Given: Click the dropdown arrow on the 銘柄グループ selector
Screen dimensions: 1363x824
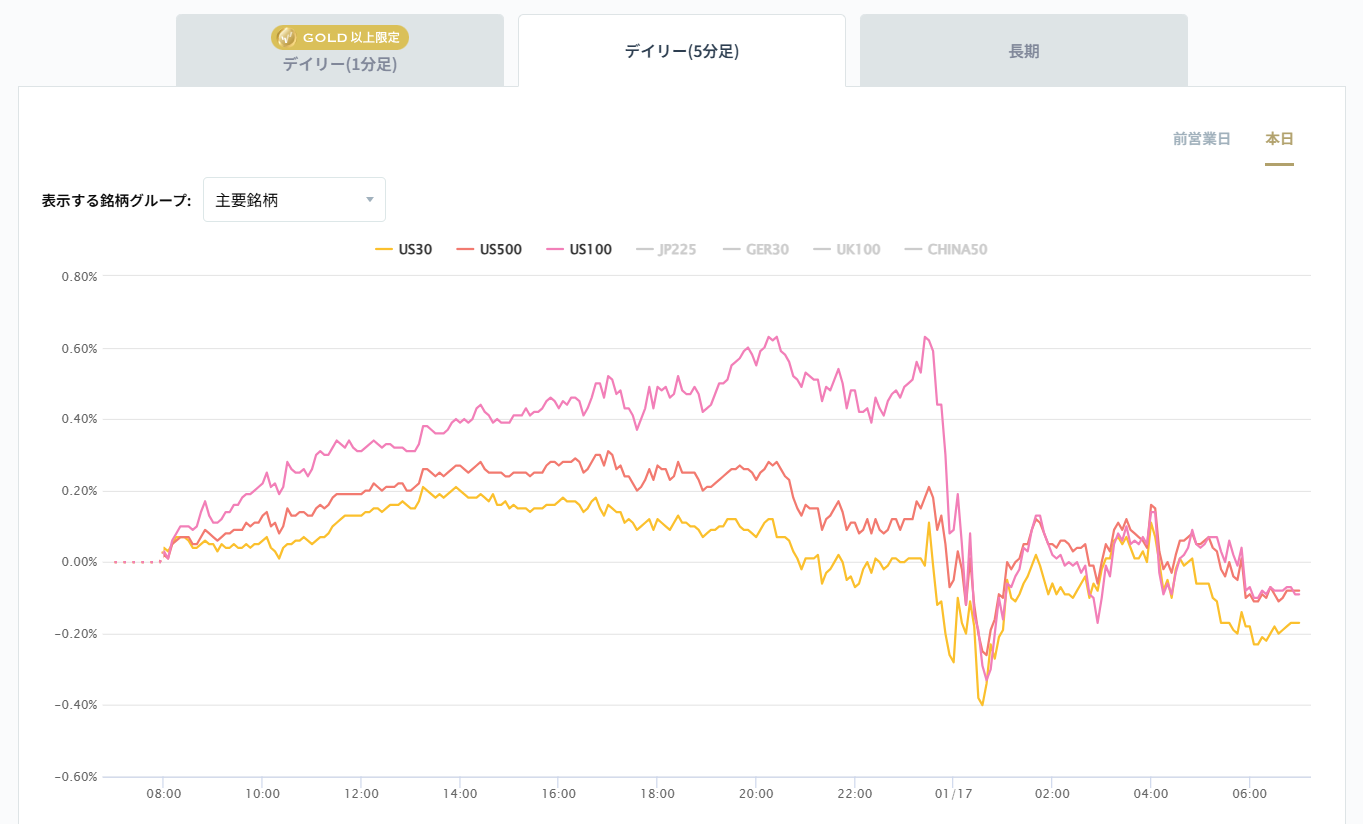Looking at the screenshot, I should (x=368, y=199).
